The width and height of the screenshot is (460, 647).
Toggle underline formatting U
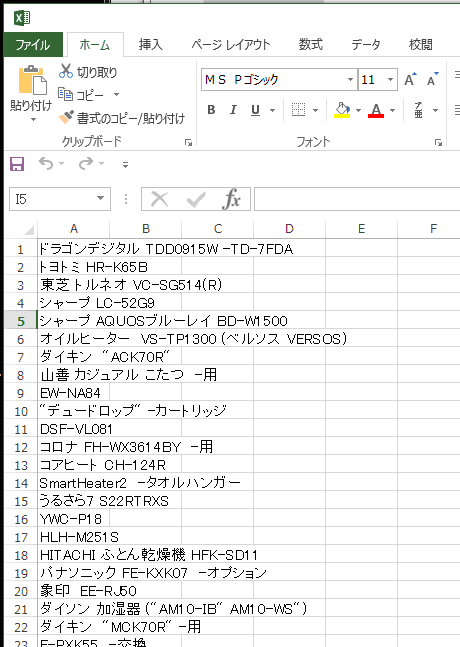tap(255, 110)
